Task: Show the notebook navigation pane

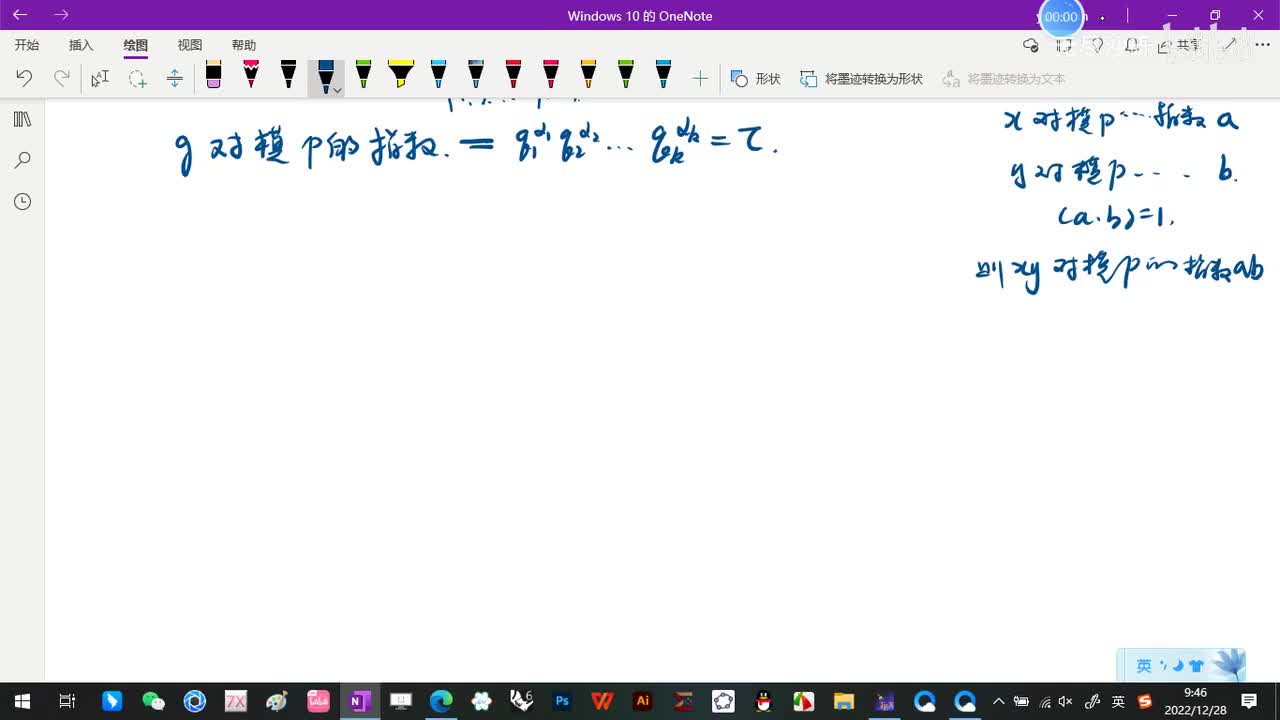Action: [22, 119]
